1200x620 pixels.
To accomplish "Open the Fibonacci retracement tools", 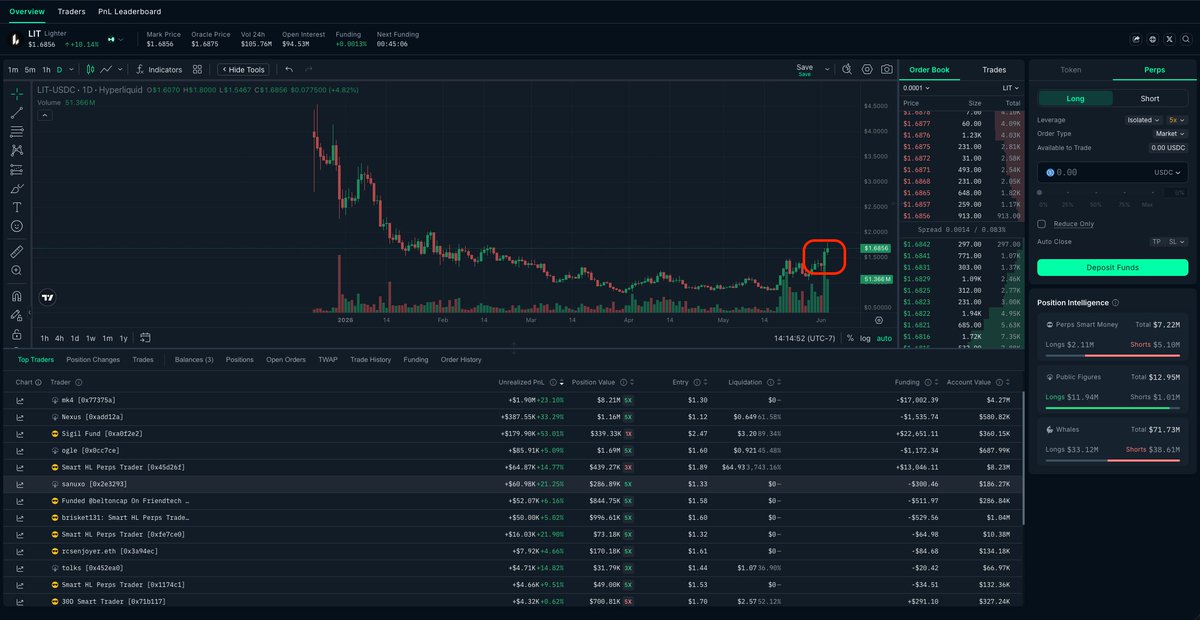I will 17,131.
